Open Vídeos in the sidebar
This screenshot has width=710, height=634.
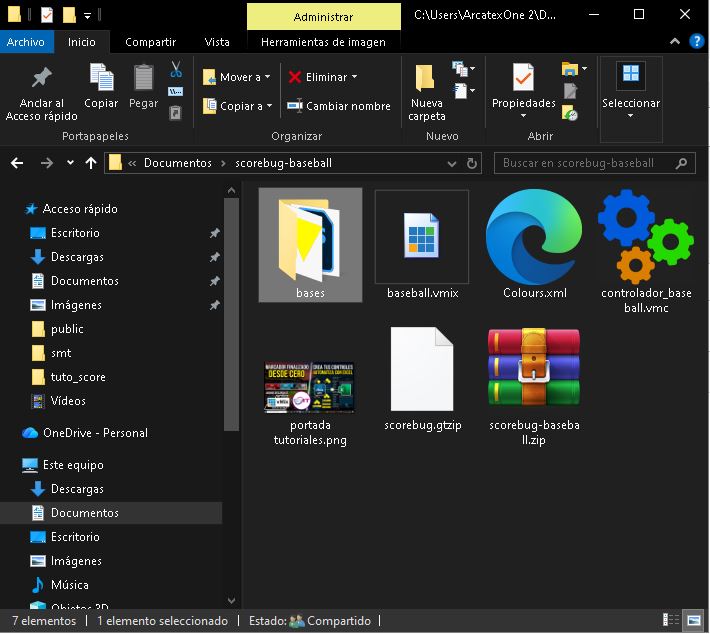pyautogui.click(x=68, y=401)
